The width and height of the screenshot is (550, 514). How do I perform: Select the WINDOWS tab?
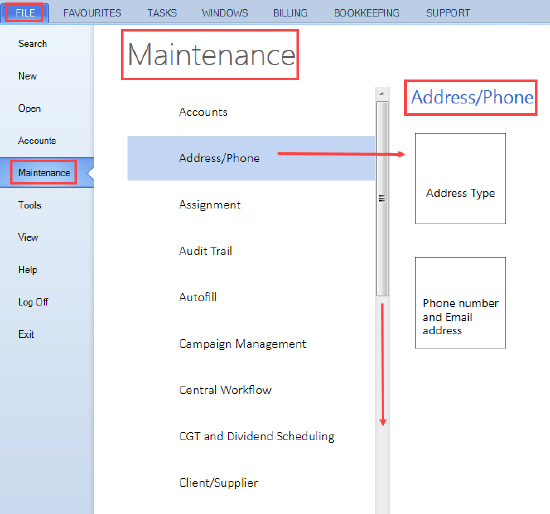point(225,13)
